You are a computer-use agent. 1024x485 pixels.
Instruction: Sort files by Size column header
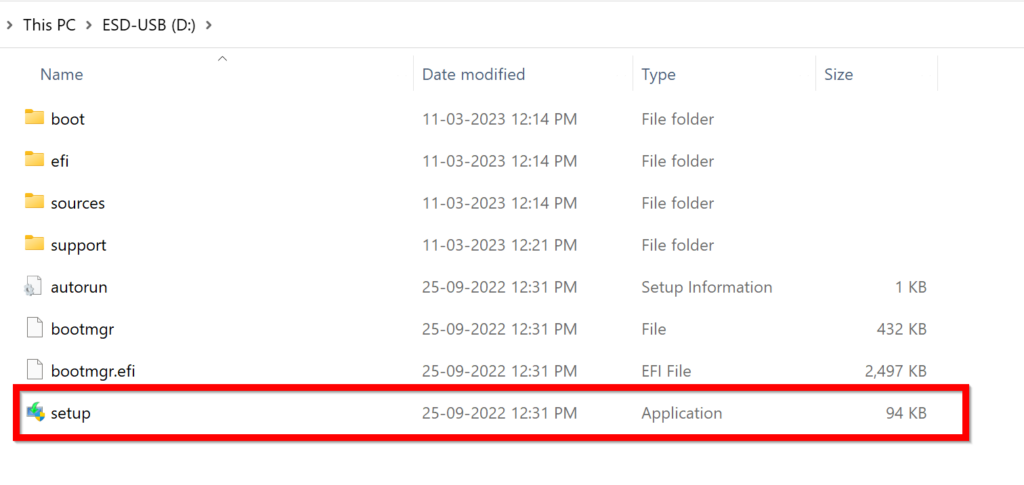(838, 75)
